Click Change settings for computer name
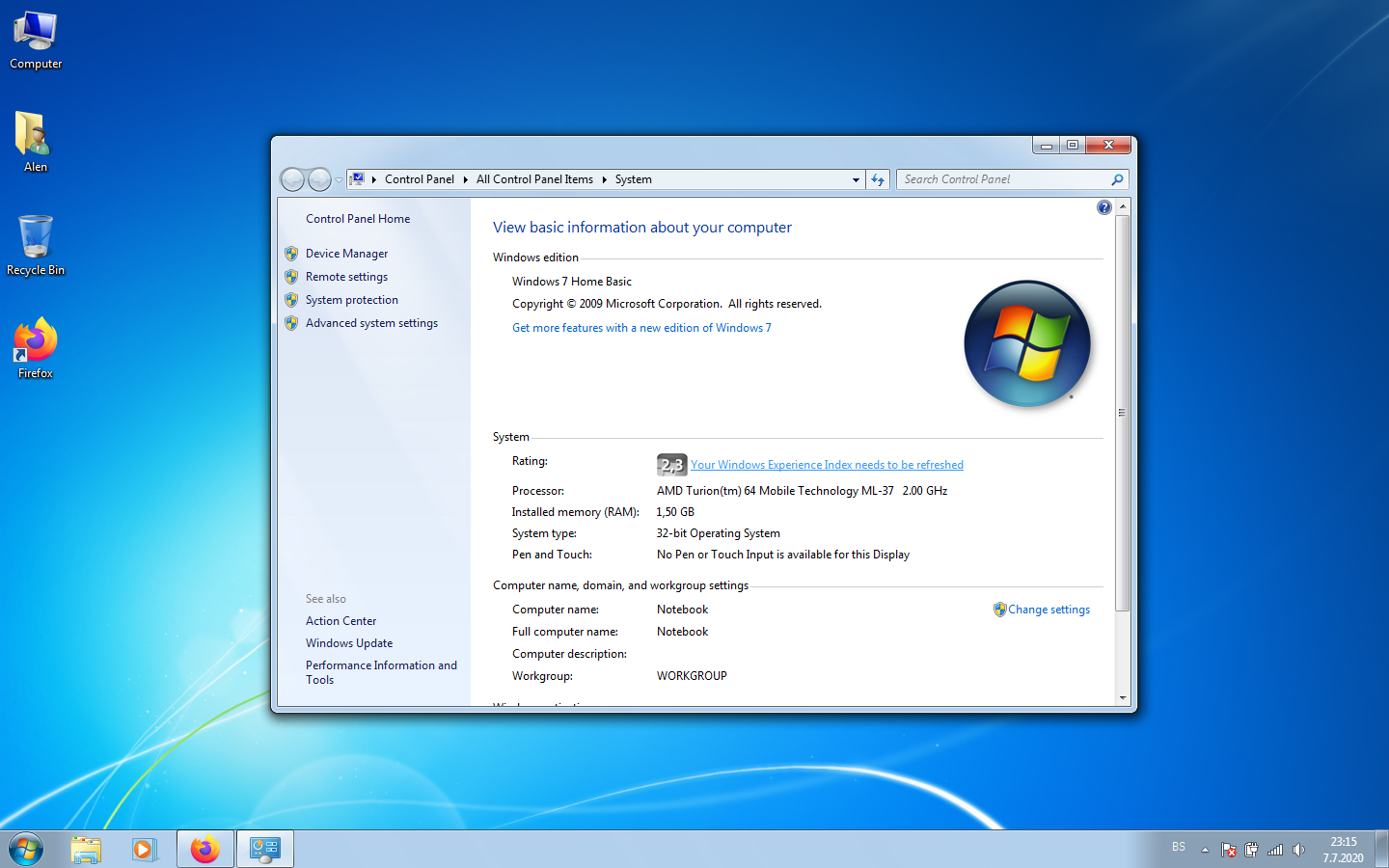 pyautogui.click(x=1049, y=610)
